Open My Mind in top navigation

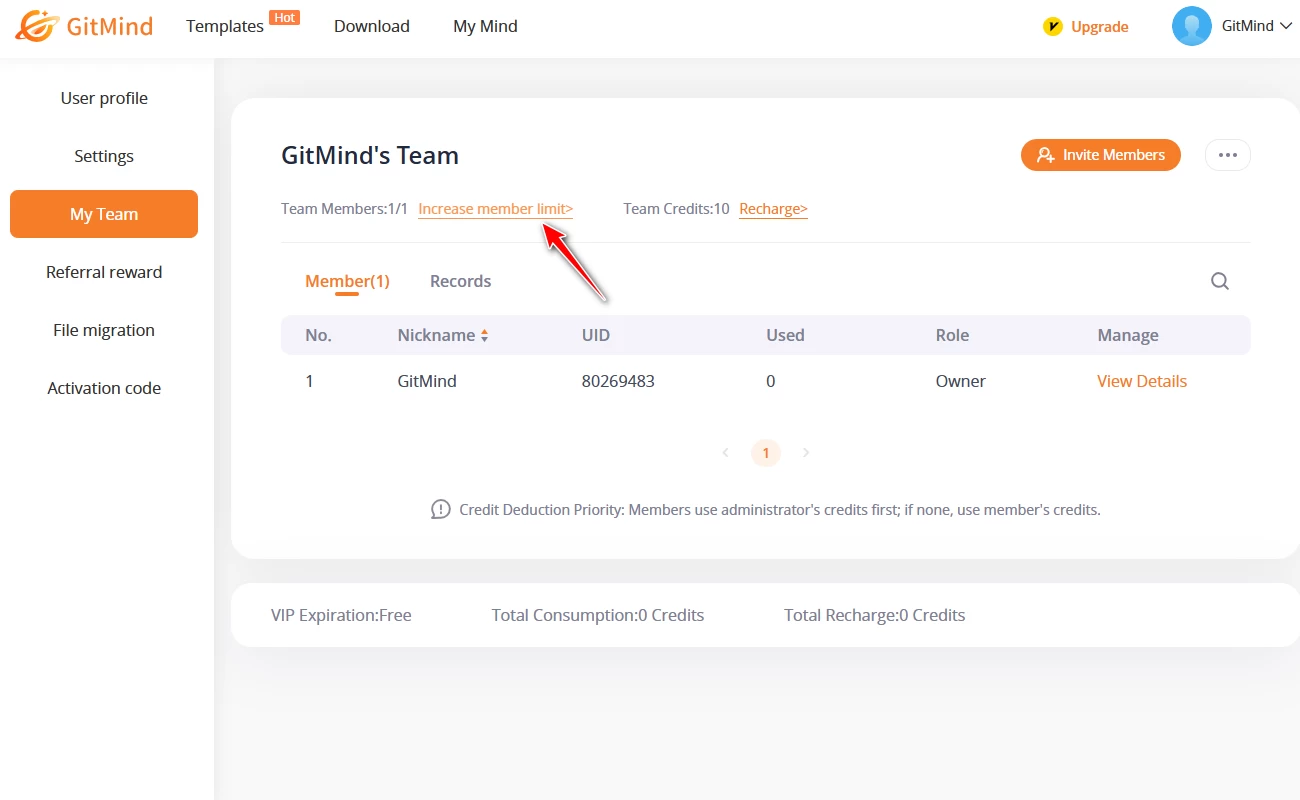pyautogui.click(x=485, y=26)
